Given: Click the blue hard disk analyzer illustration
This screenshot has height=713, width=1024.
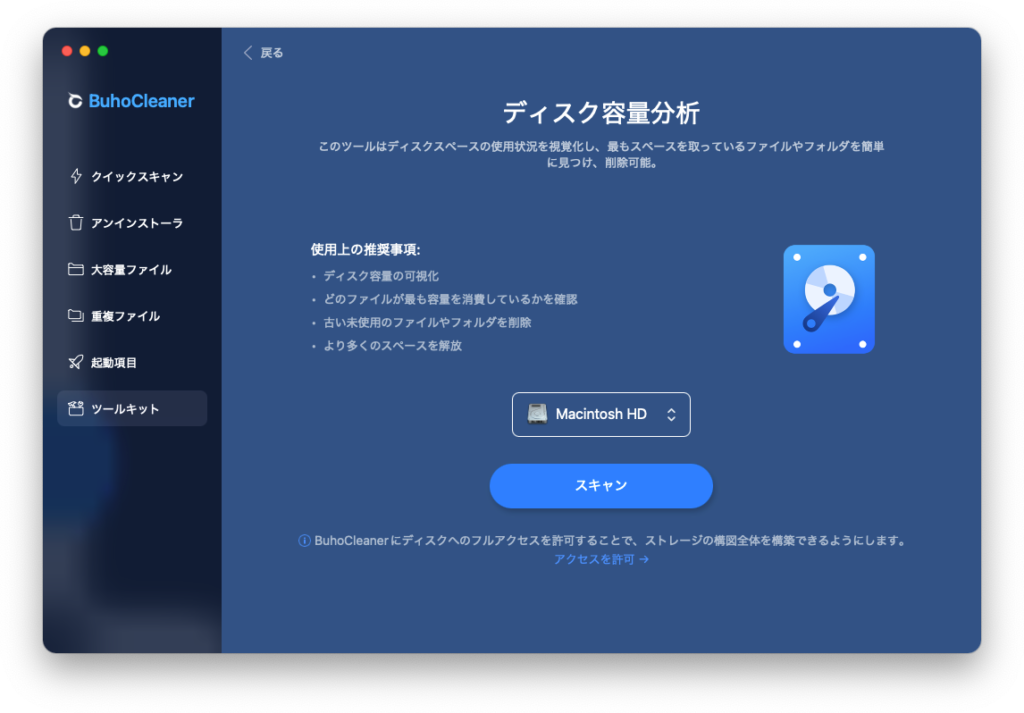Looking at the screenshot, I should coord(829,299).
